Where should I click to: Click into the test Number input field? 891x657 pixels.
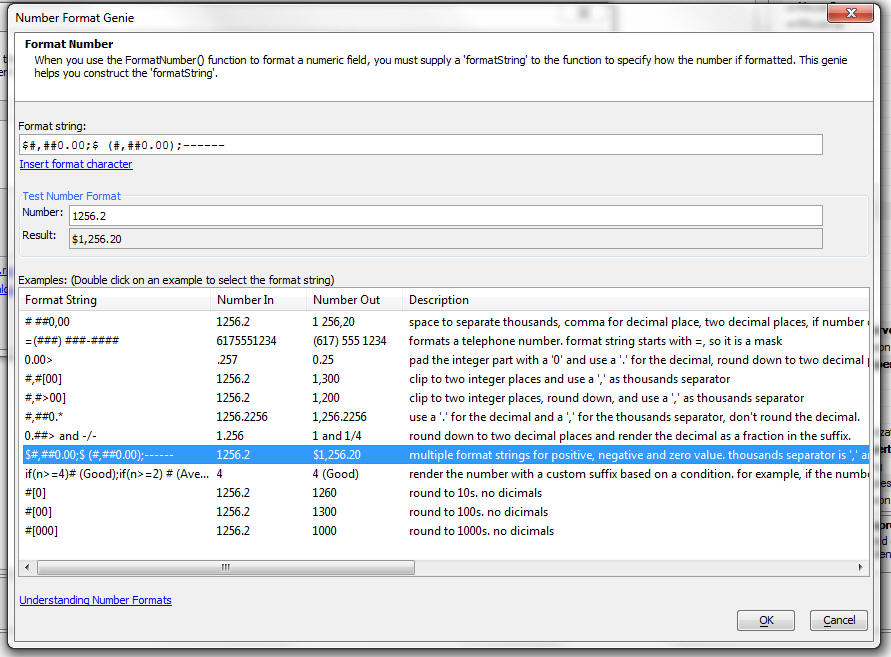click(x=446, y=216)
